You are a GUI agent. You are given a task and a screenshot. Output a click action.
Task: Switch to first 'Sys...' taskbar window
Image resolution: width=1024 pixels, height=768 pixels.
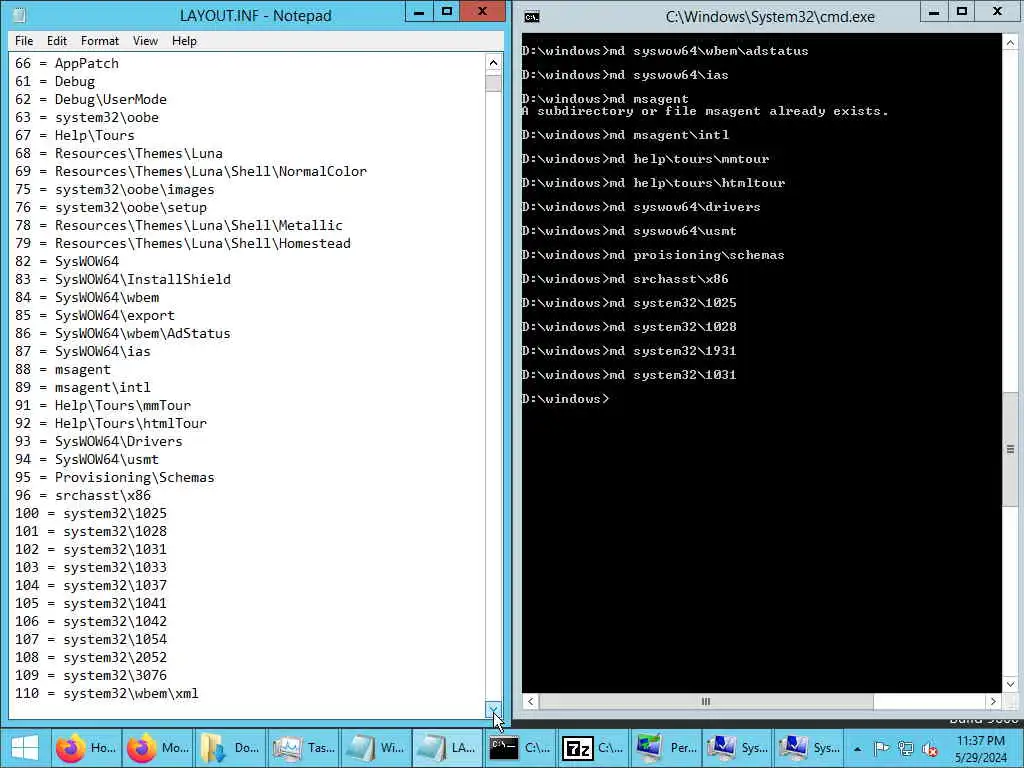pos(738,748)
